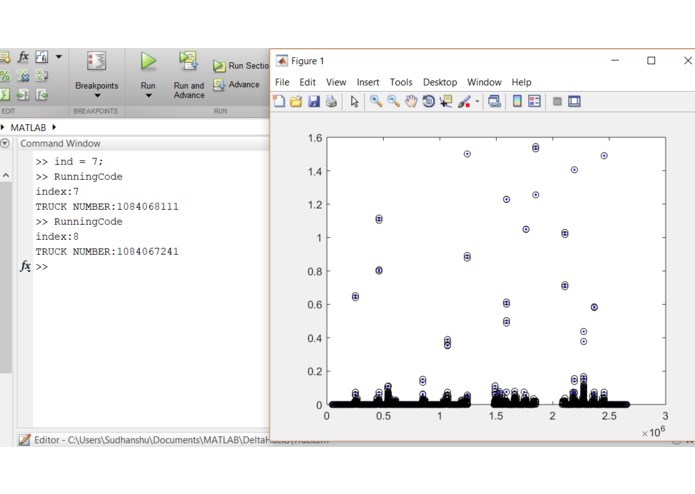Open the Window menu in Figure 1

(484, 82)
